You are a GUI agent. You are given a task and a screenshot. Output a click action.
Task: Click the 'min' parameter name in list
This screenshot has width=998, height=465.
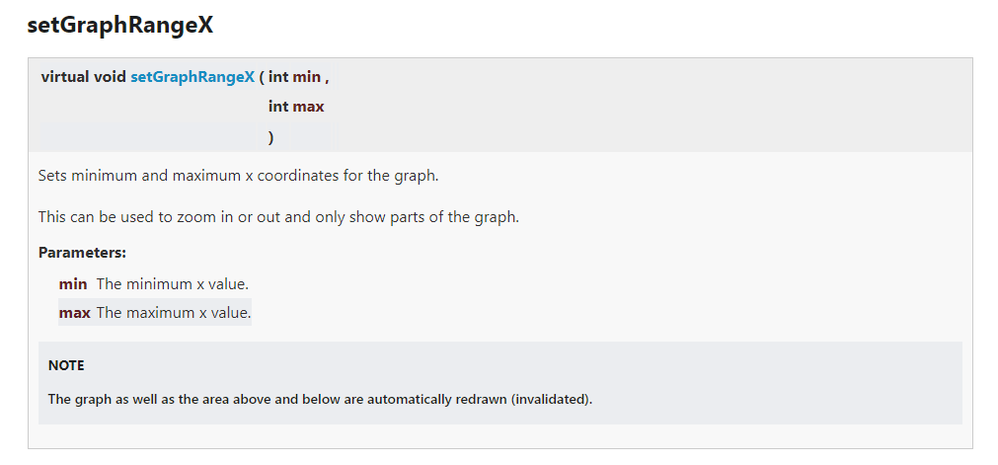73,284
